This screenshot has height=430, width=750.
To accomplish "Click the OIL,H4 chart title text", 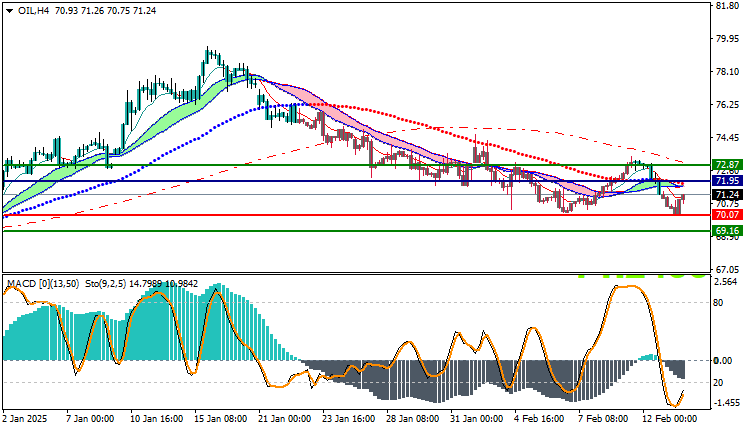I will coord(33,11).
